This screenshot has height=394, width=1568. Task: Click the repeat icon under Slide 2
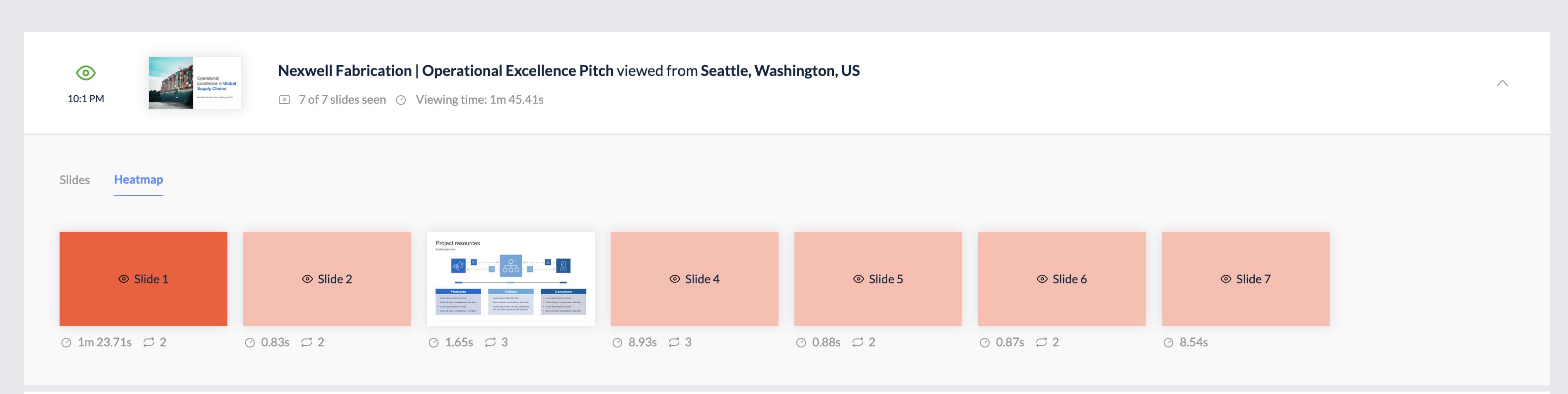[307, 342]
